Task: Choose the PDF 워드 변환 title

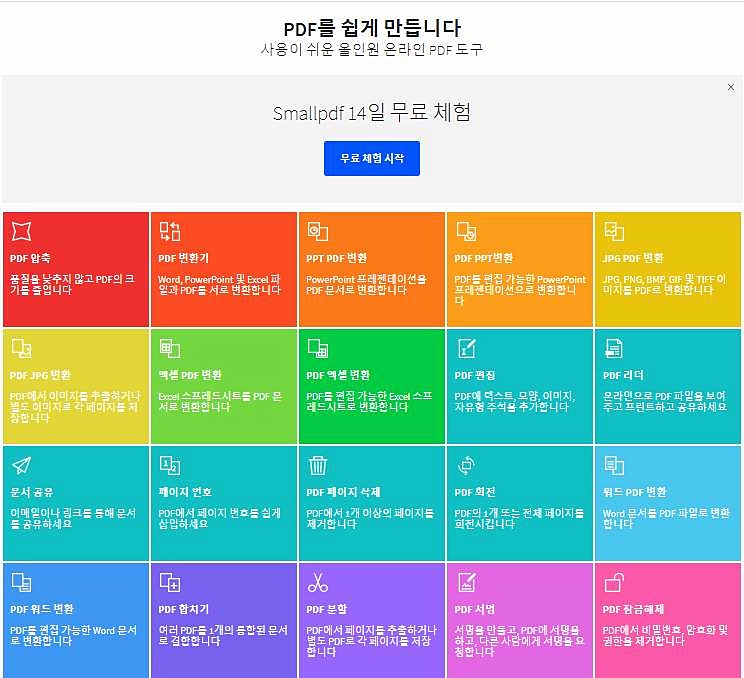Action: [x=42, y=609]
